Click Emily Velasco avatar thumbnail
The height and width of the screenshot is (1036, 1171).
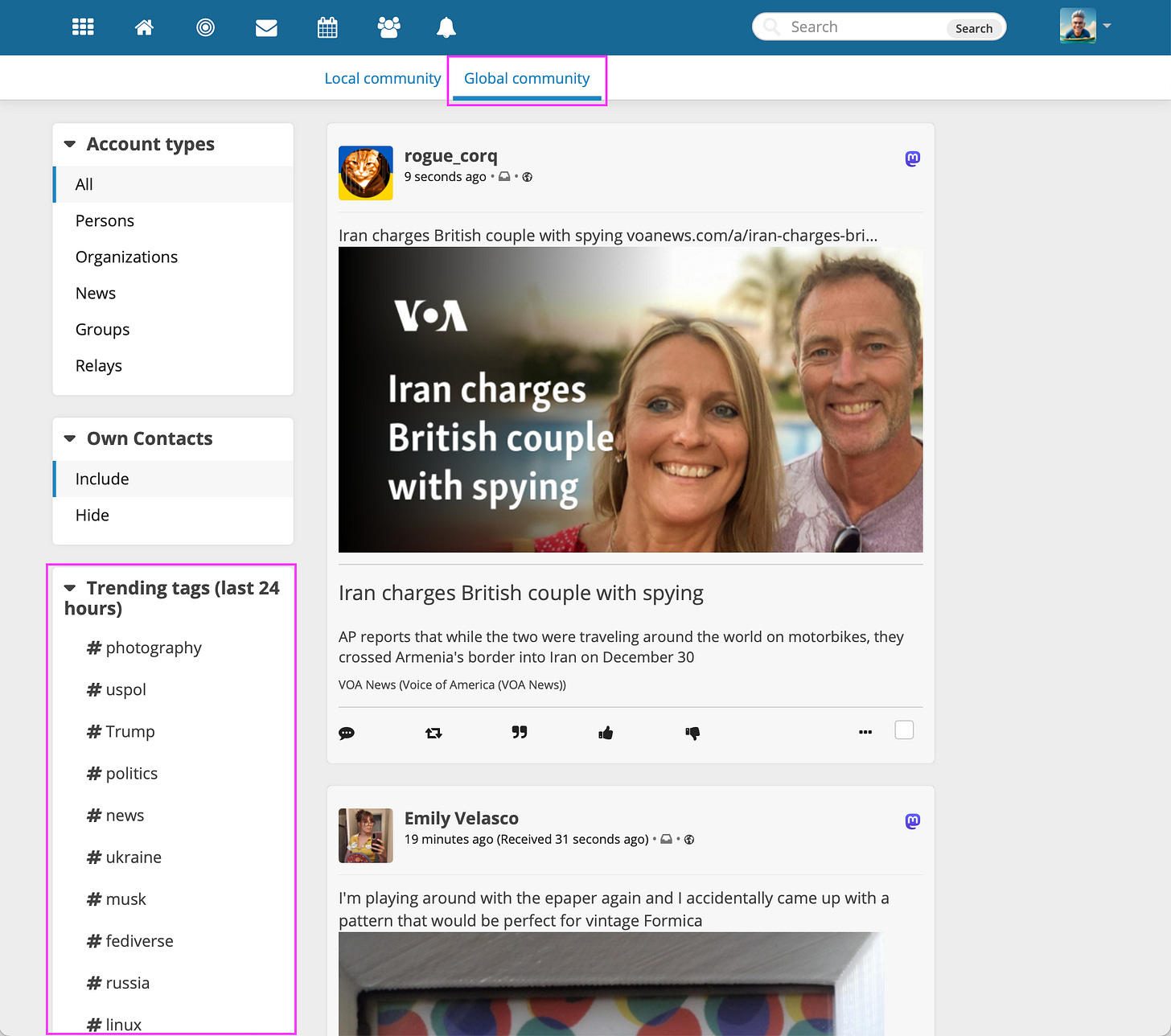(366, 836)
